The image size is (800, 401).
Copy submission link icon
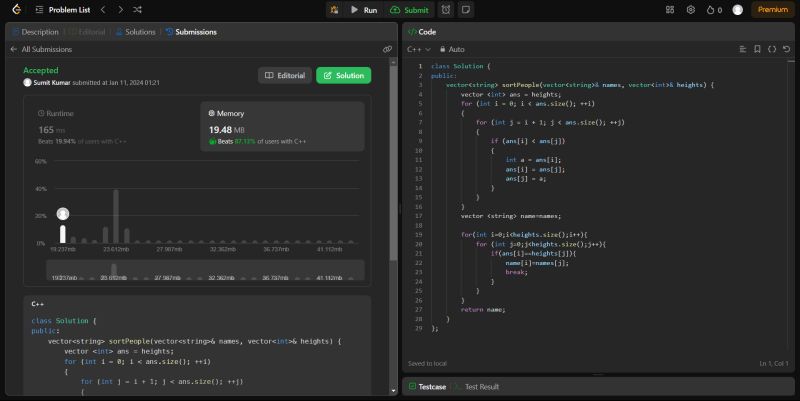tap(387, 49)
